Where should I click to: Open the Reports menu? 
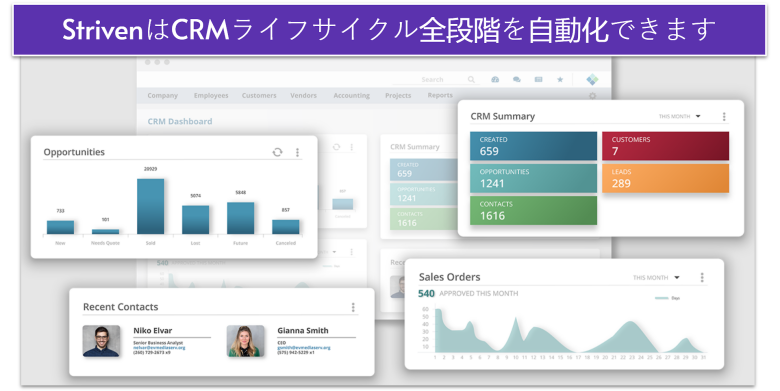pos(440,95)
